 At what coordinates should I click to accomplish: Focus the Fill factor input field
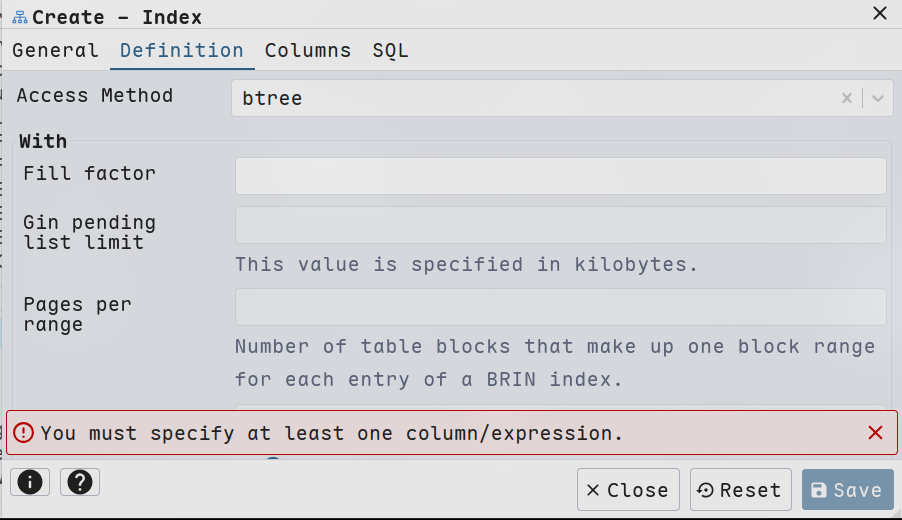coord(560,176)
